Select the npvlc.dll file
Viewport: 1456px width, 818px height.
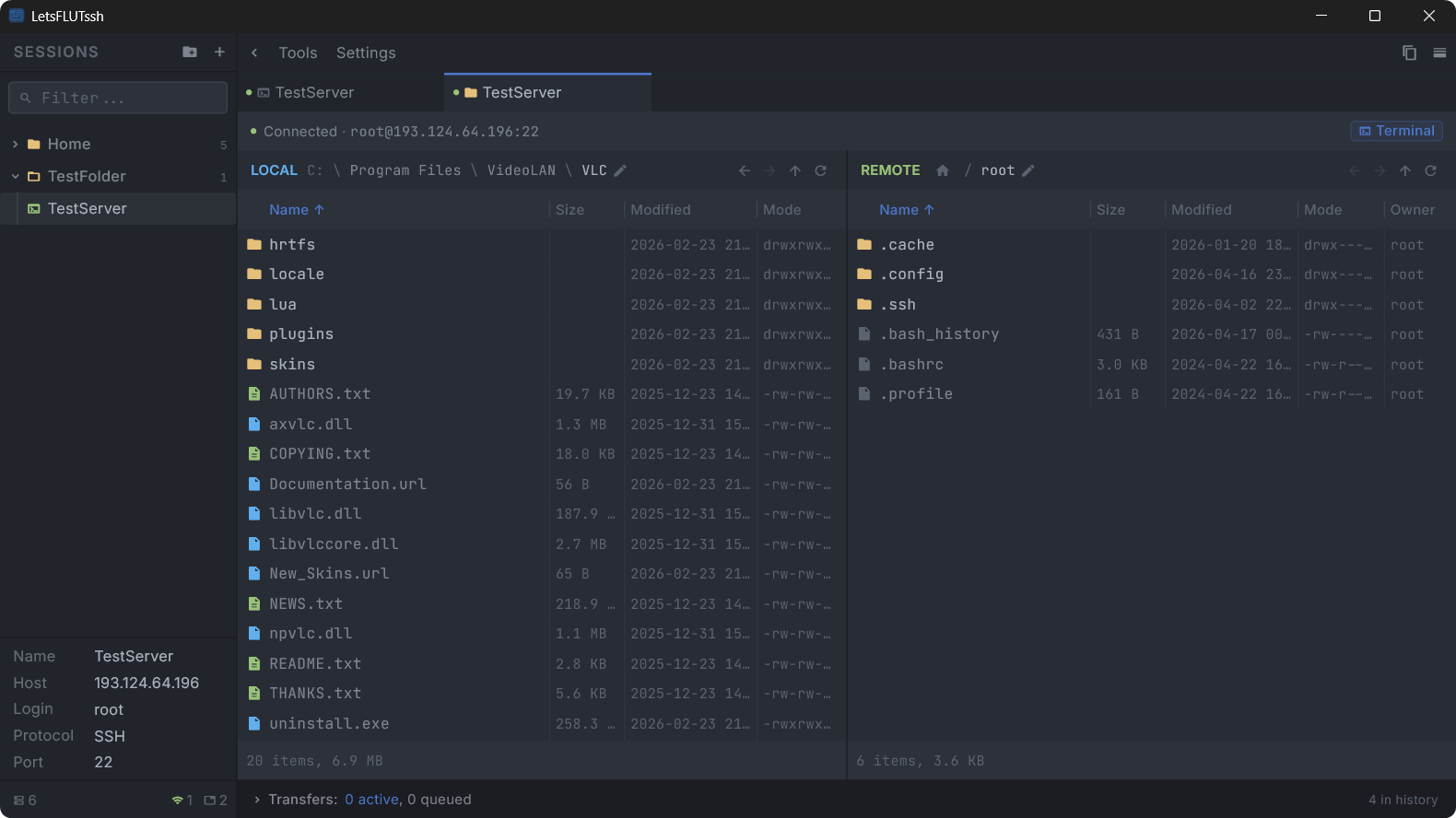click(542, 634)
